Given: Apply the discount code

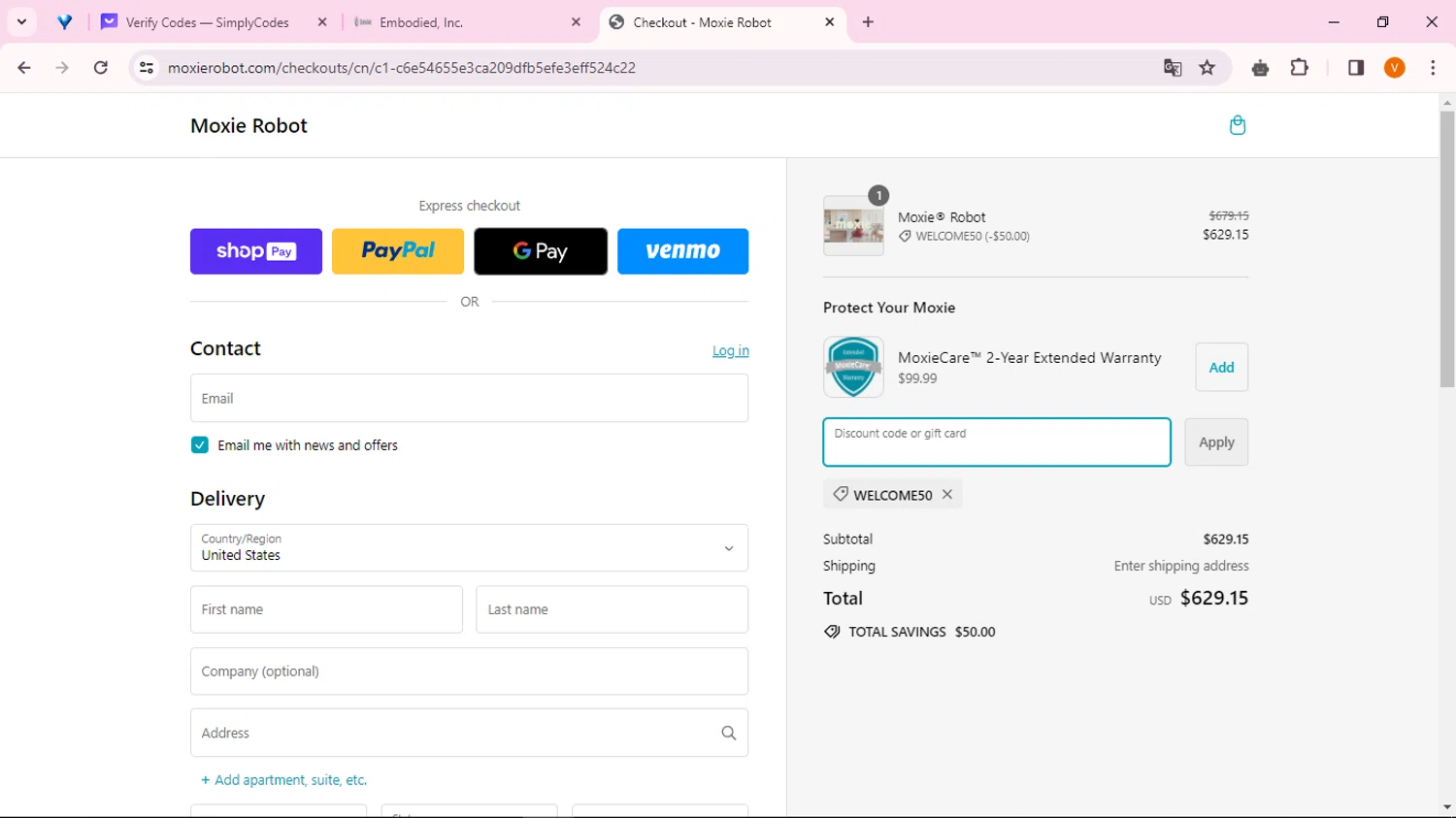Looking at the screenshot, I should [1216, 442].
